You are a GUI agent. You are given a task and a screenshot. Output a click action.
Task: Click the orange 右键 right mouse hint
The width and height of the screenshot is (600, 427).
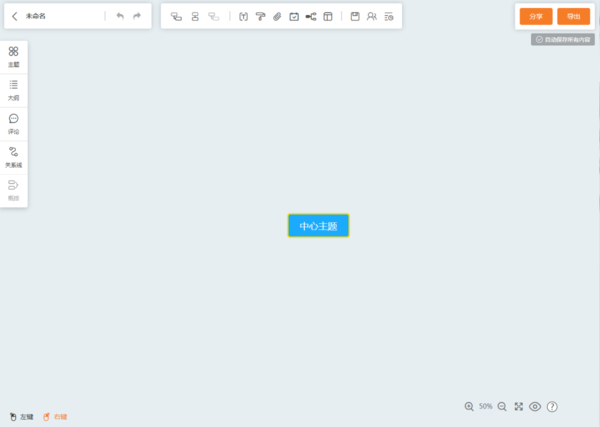tap(55, 417)
